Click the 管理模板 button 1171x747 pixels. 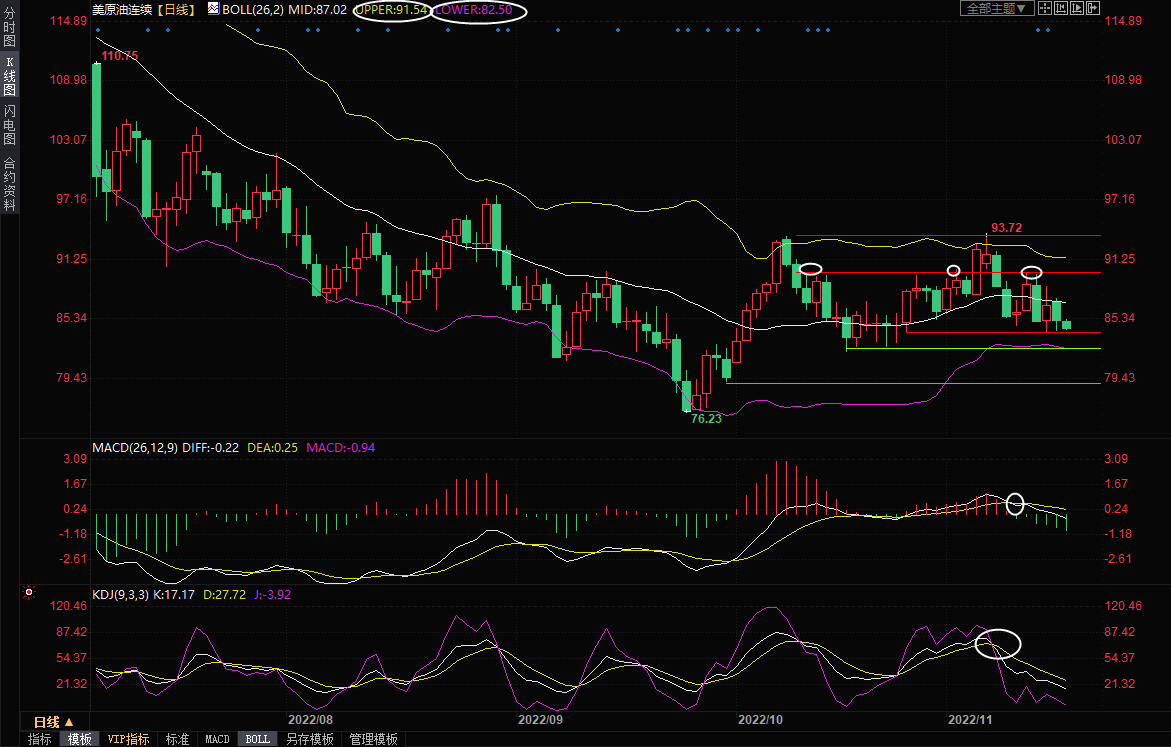point(372,739)
